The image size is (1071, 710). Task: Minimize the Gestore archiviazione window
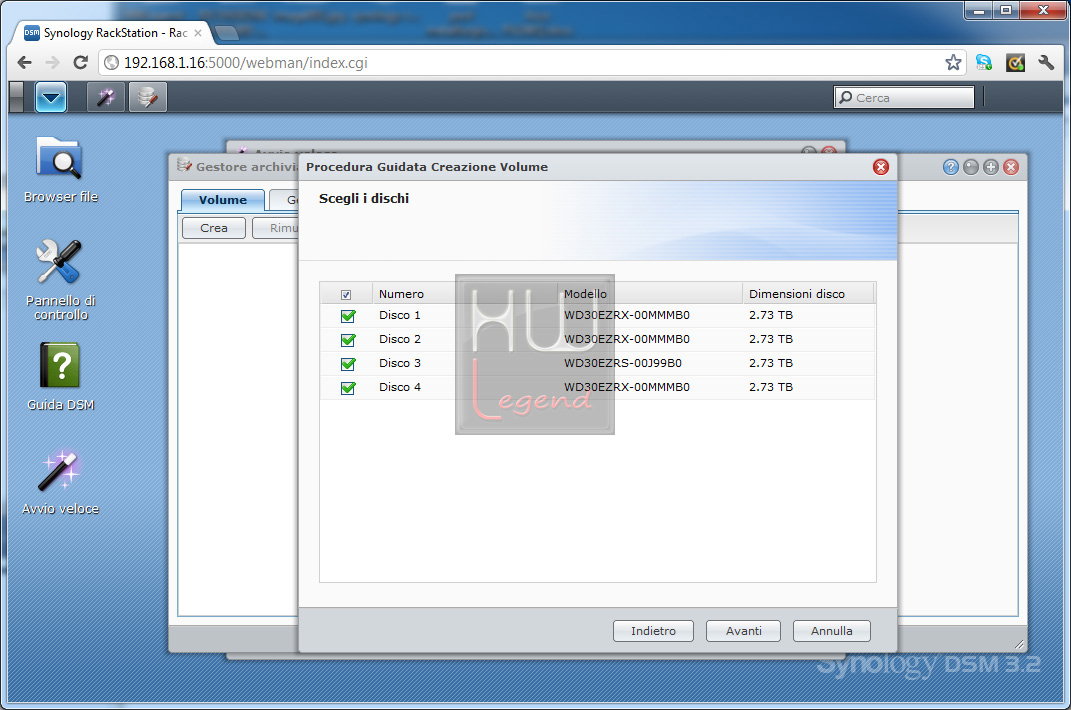[971, 167]
